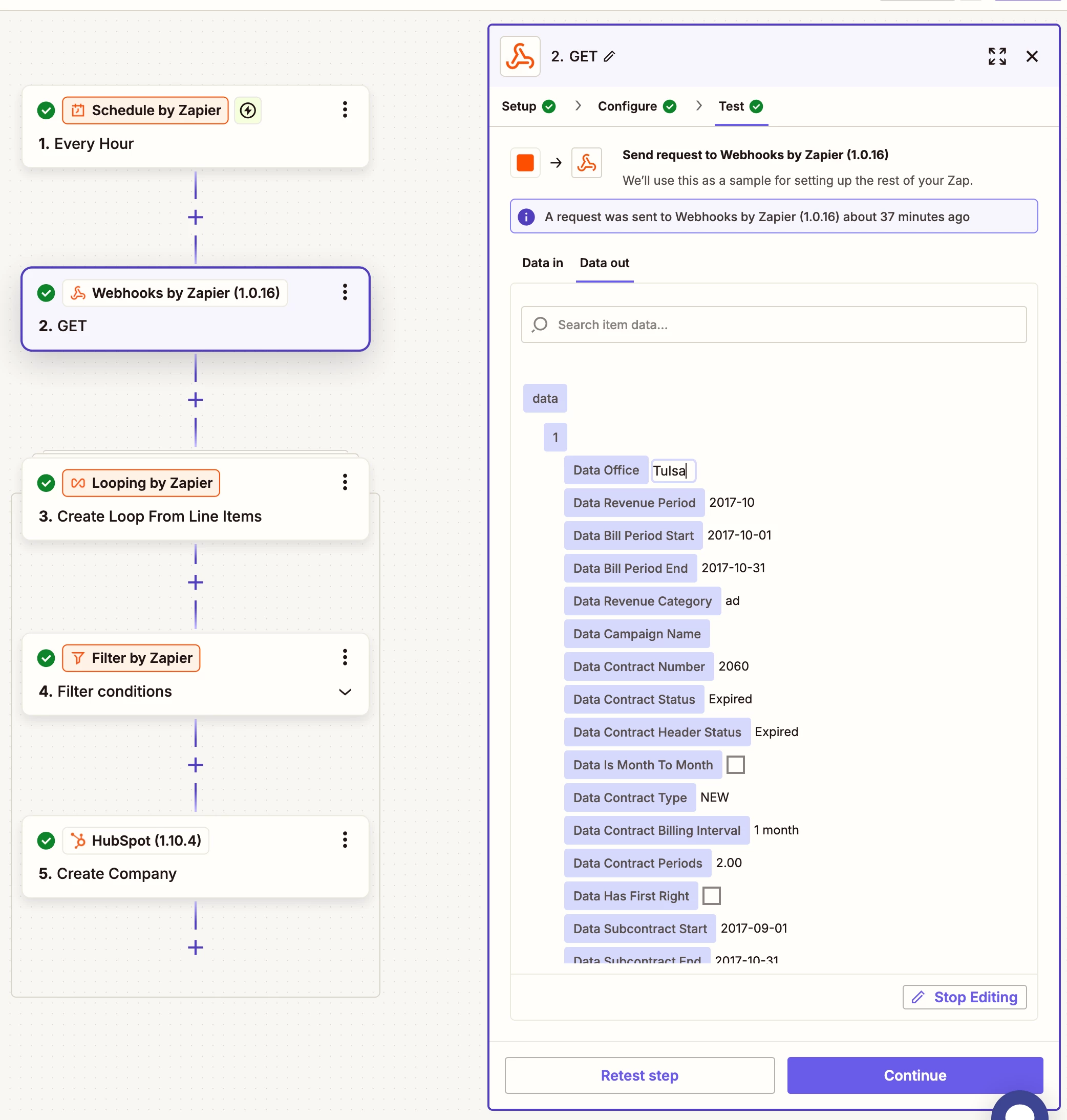
Task: Select the 1. Every Hour step card
Action: (195, 126)
